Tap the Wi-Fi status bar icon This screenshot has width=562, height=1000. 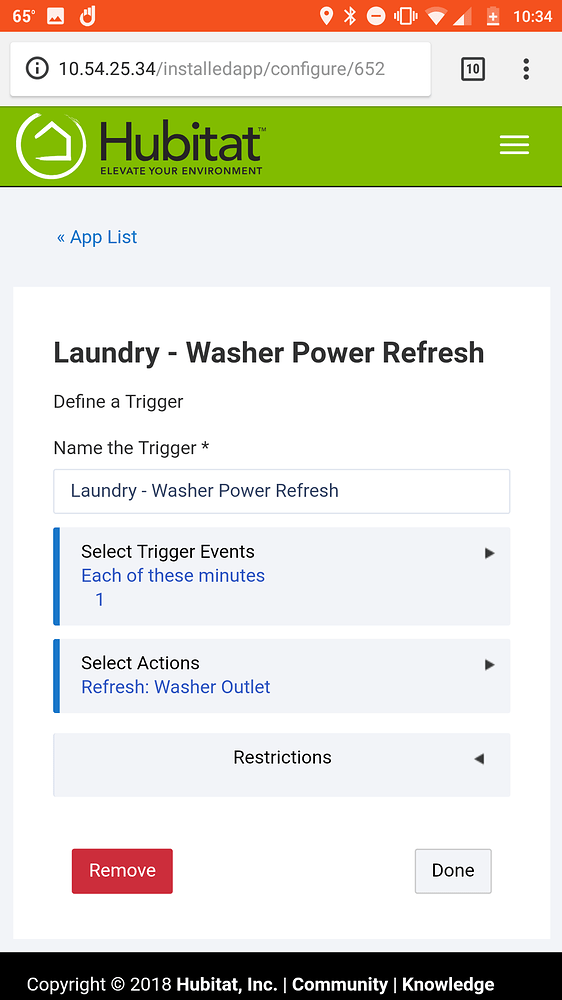pyautogui.click(x=436, y=17)
